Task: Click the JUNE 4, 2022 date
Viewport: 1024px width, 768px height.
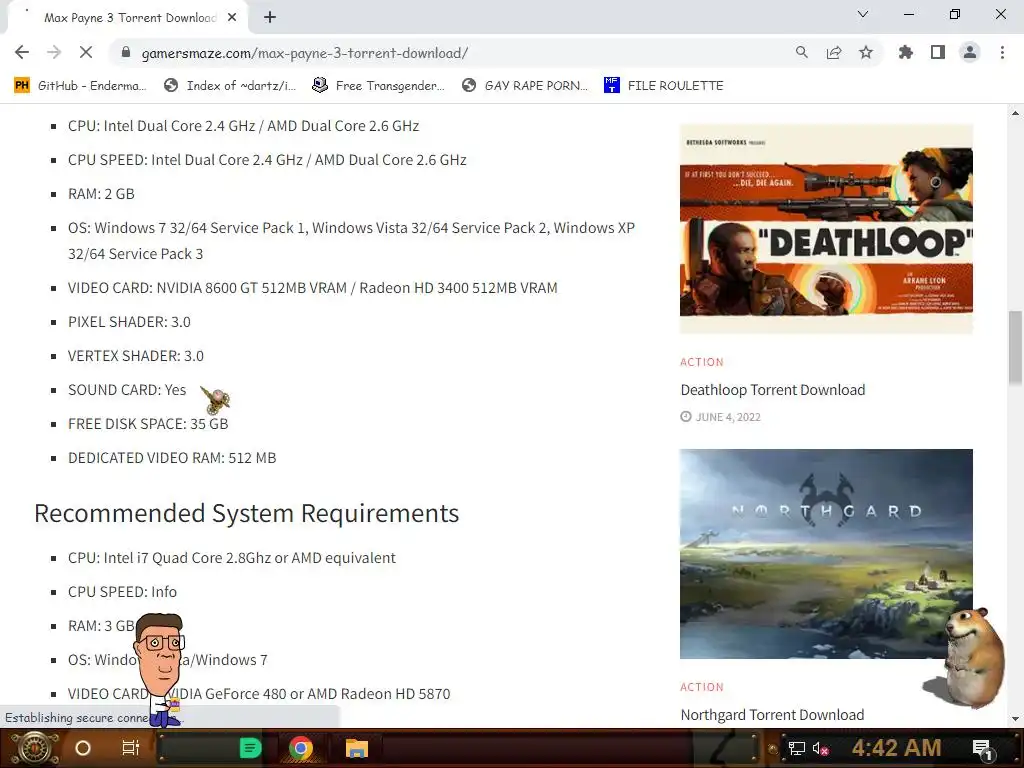Action: [728, 417]
